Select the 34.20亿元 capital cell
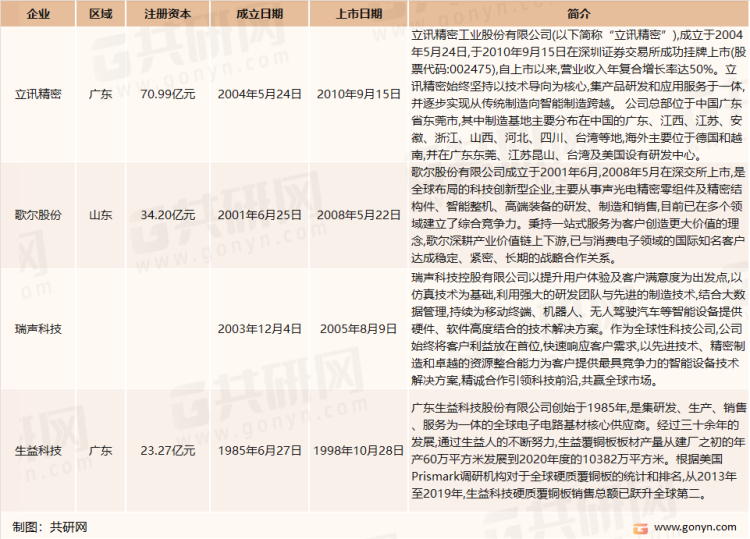This screenshot has width=750, height=539. click(x=167, y=215)
